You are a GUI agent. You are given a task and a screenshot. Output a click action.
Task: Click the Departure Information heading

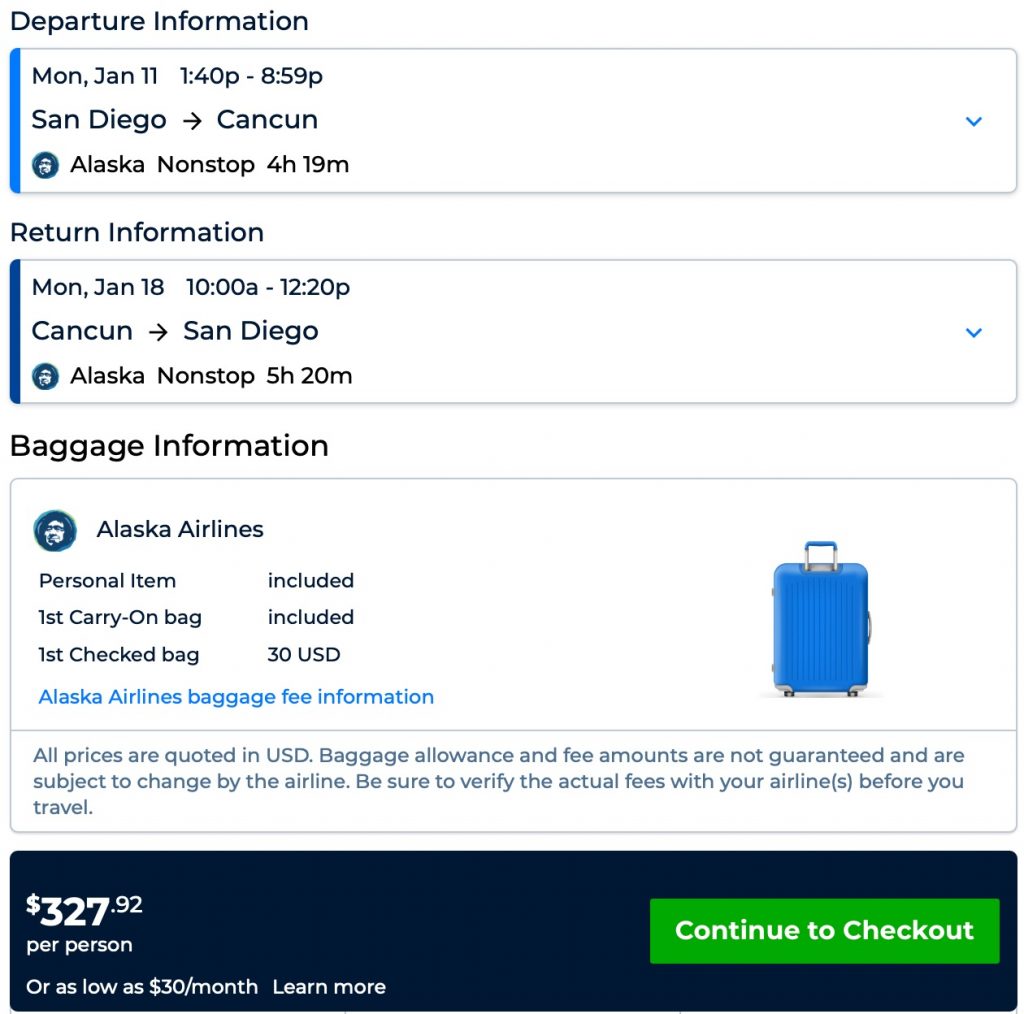159,21
